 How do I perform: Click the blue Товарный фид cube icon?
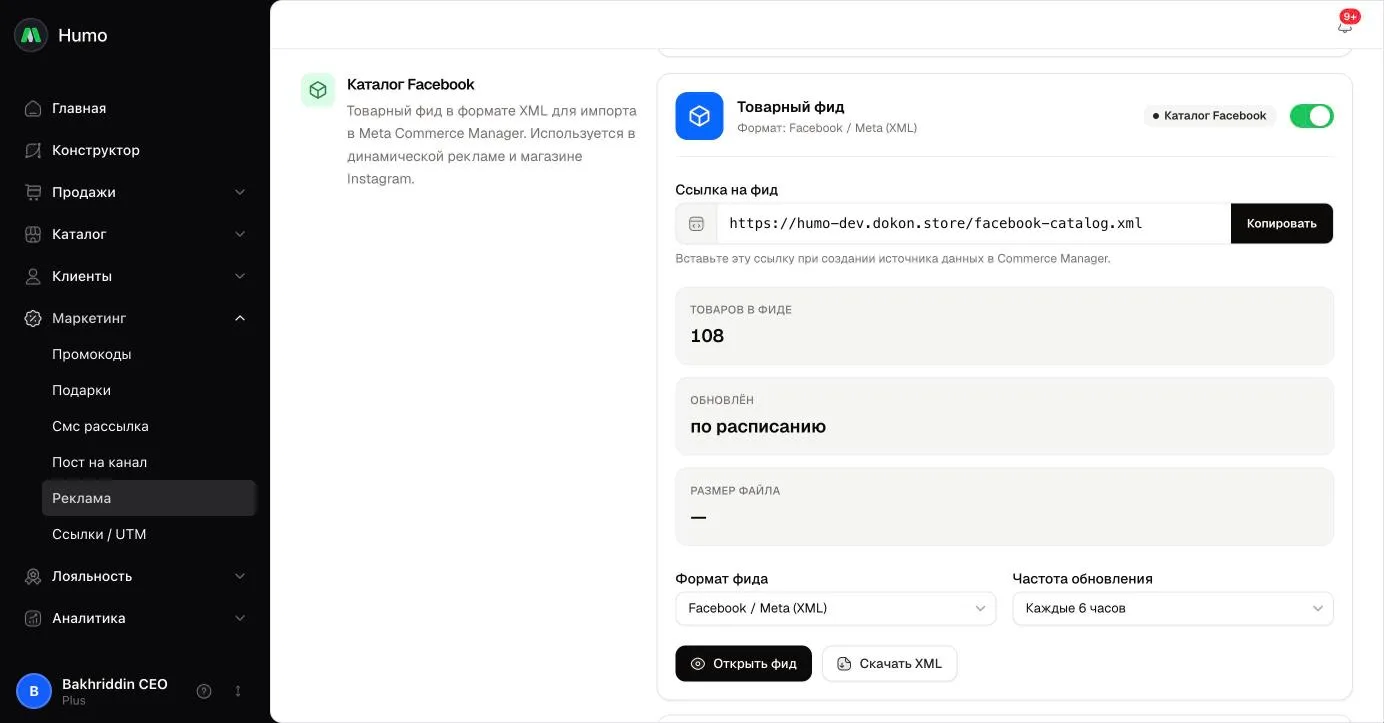click(x=699, y=116)
